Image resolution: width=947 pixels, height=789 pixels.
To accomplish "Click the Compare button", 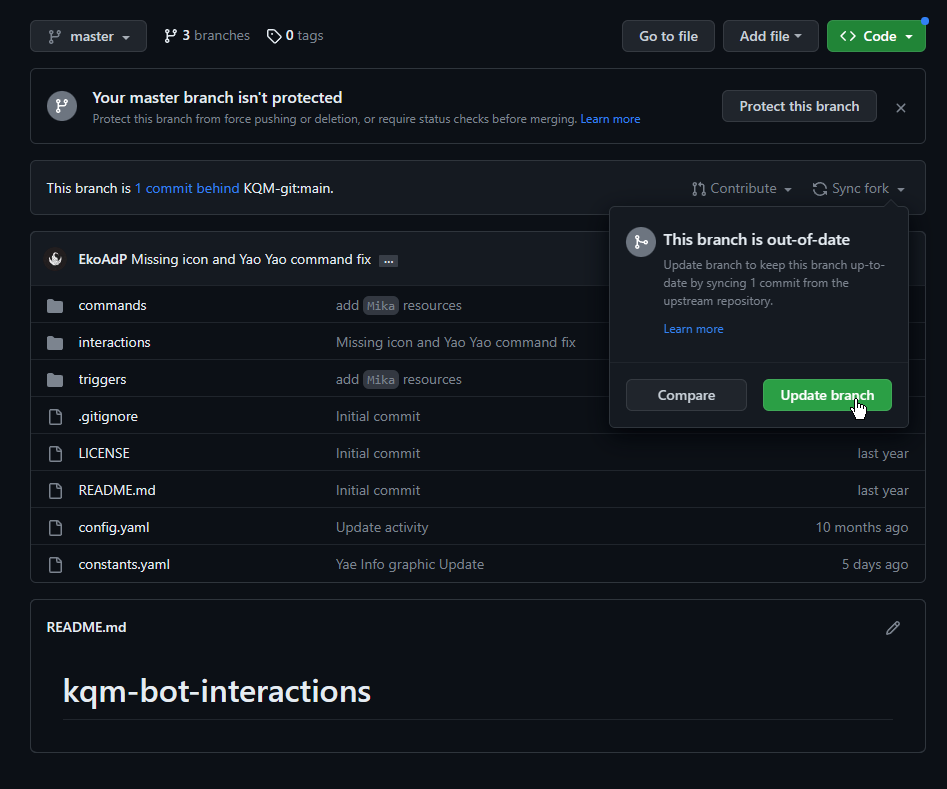I will click(686, 395).
